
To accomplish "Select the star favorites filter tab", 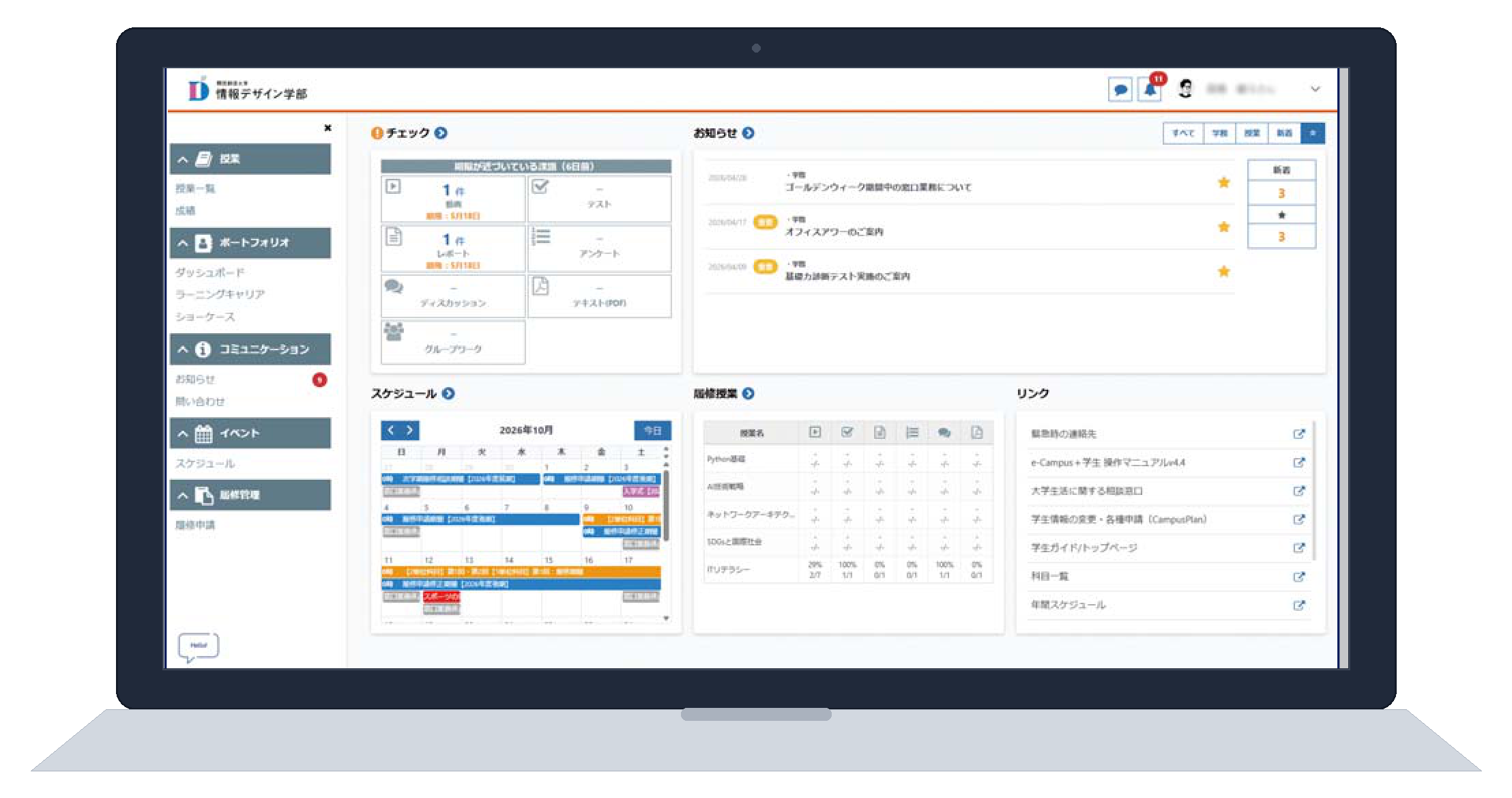I will [x=1313, y=133].
